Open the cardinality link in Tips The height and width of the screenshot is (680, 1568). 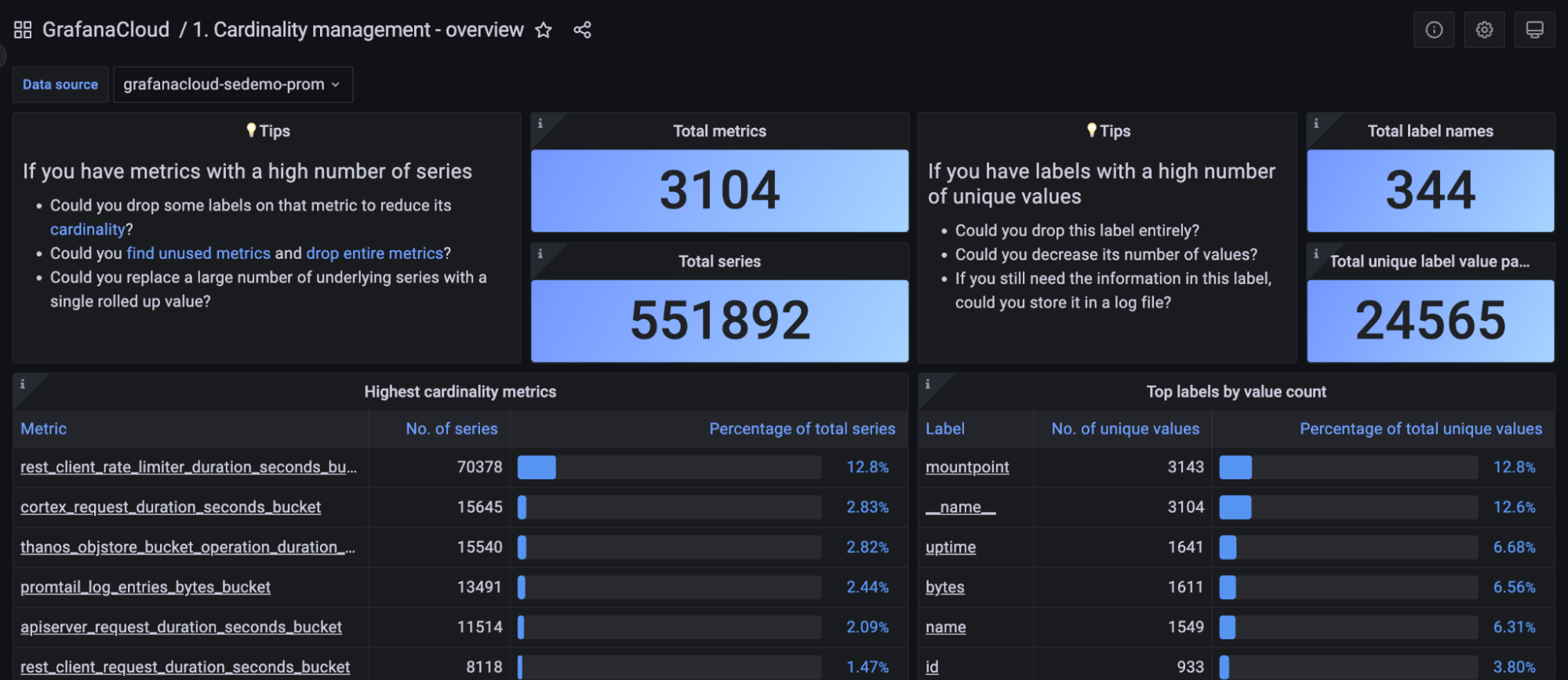click(x=87, y=229)
